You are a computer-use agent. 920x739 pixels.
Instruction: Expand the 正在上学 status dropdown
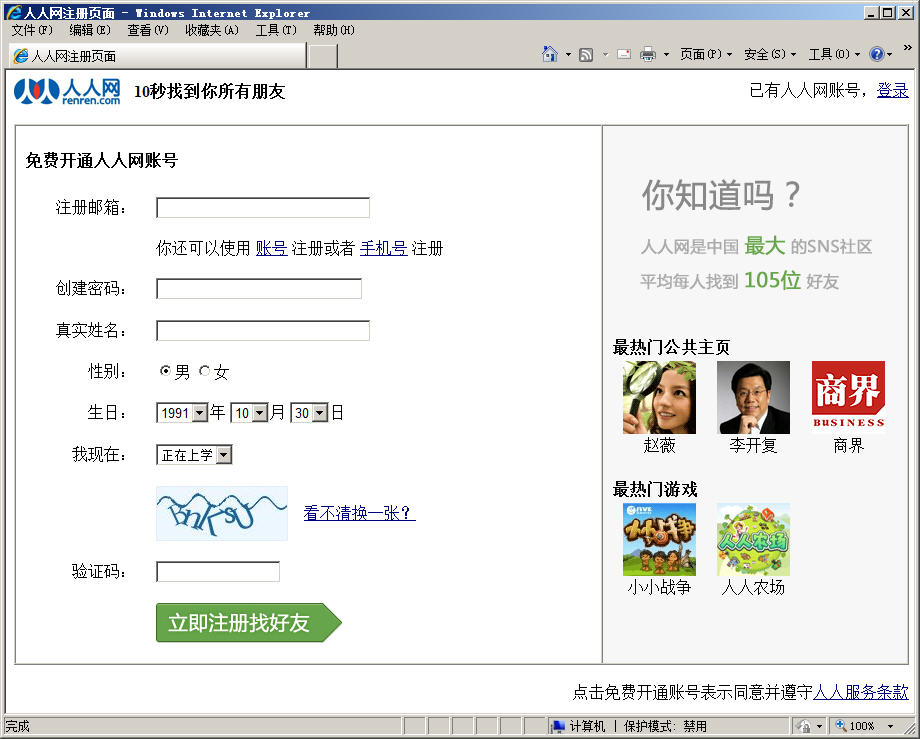[x=194, y=455]
